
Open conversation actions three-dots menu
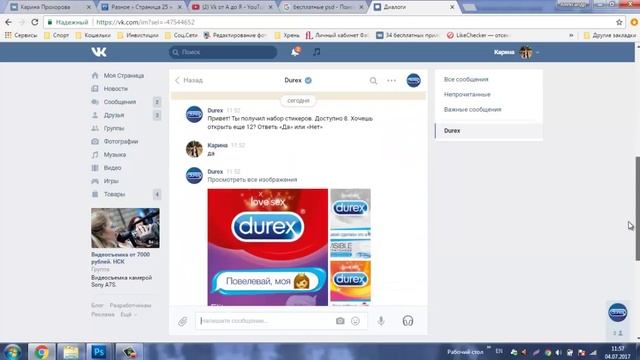[391, 80]
